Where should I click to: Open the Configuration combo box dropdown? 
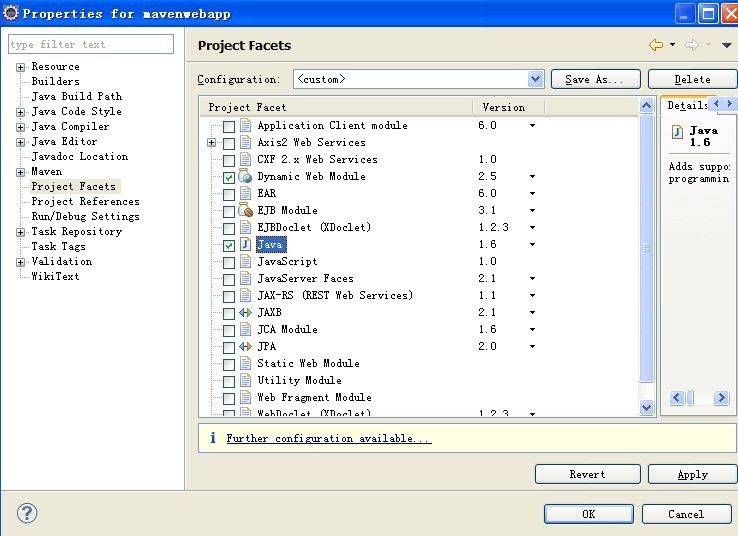coord(535,79)
